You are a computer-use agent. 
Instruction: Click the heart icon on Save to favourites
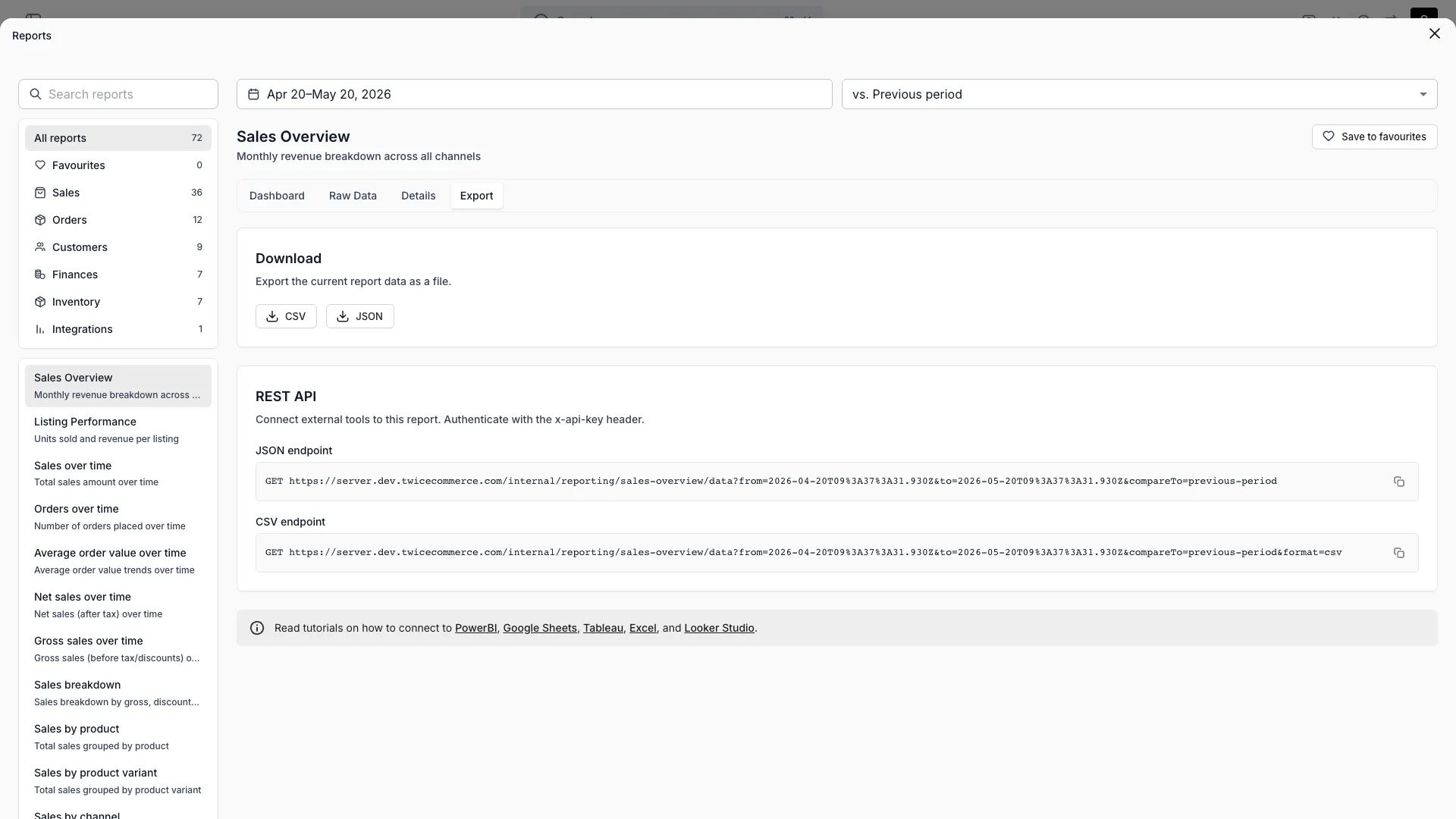tap(1329, 136)
